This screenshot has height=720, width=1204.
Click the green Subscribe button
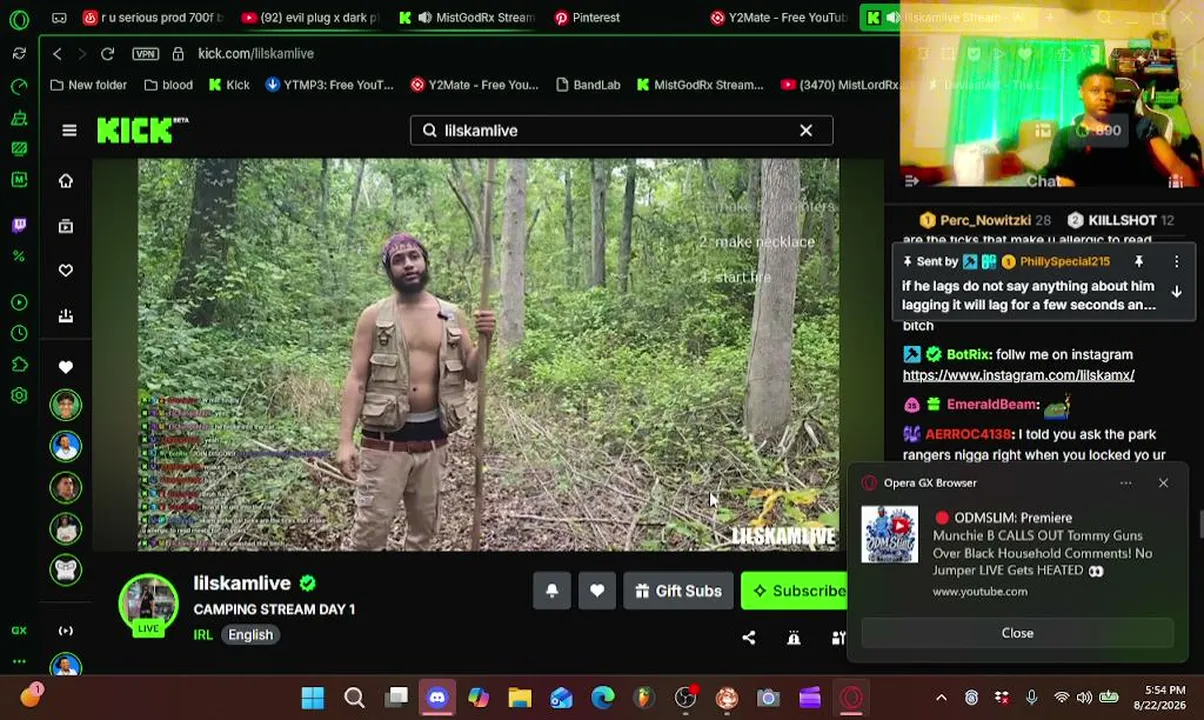coord(795,591)
